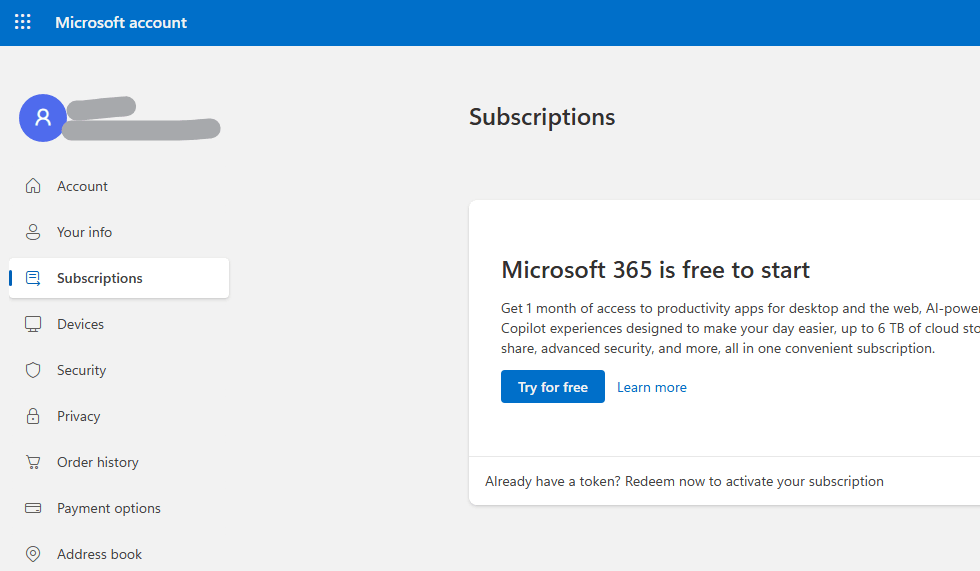Viewport: 980px width, 571px height.
Task: Click the person icon beside Your info
Action: click(33, 232)
